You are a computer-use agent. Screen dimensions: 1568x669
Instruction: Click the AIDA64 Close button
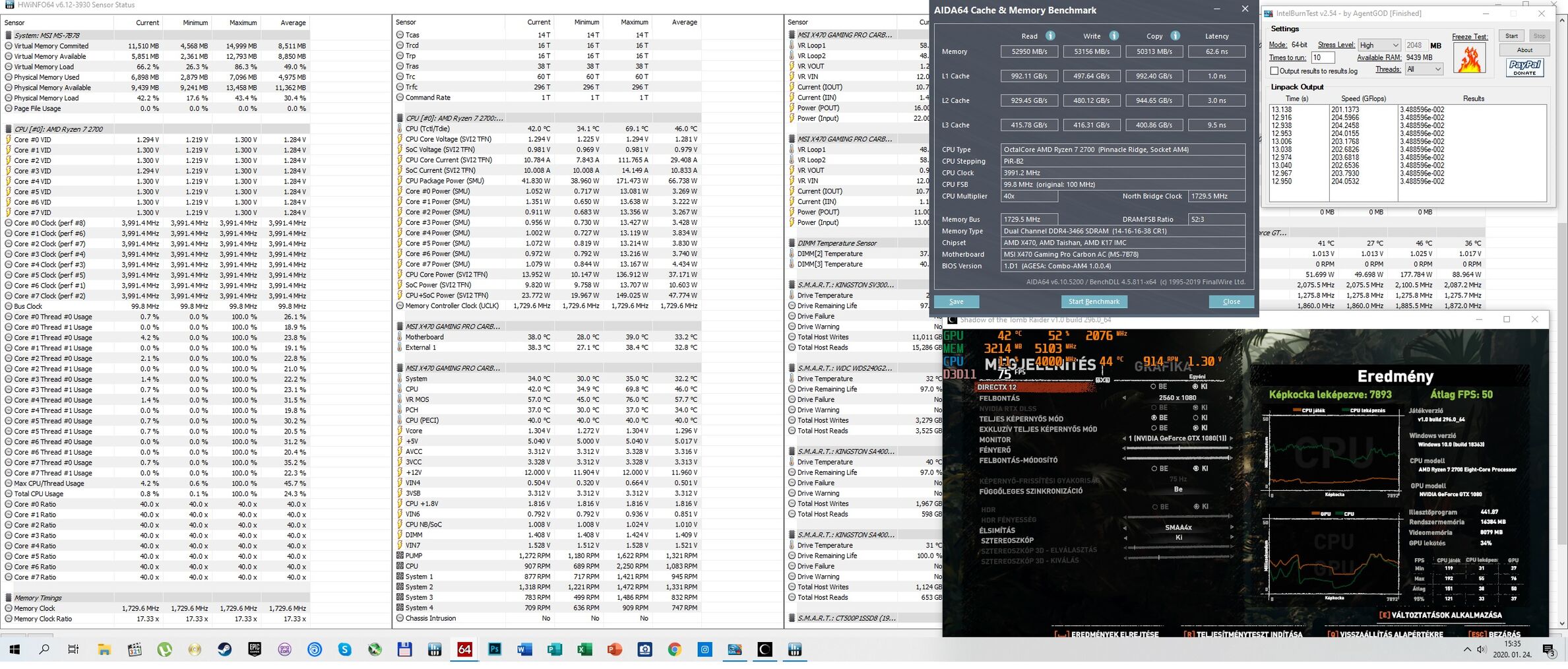pyautogui.click(x=1231, y=302)
